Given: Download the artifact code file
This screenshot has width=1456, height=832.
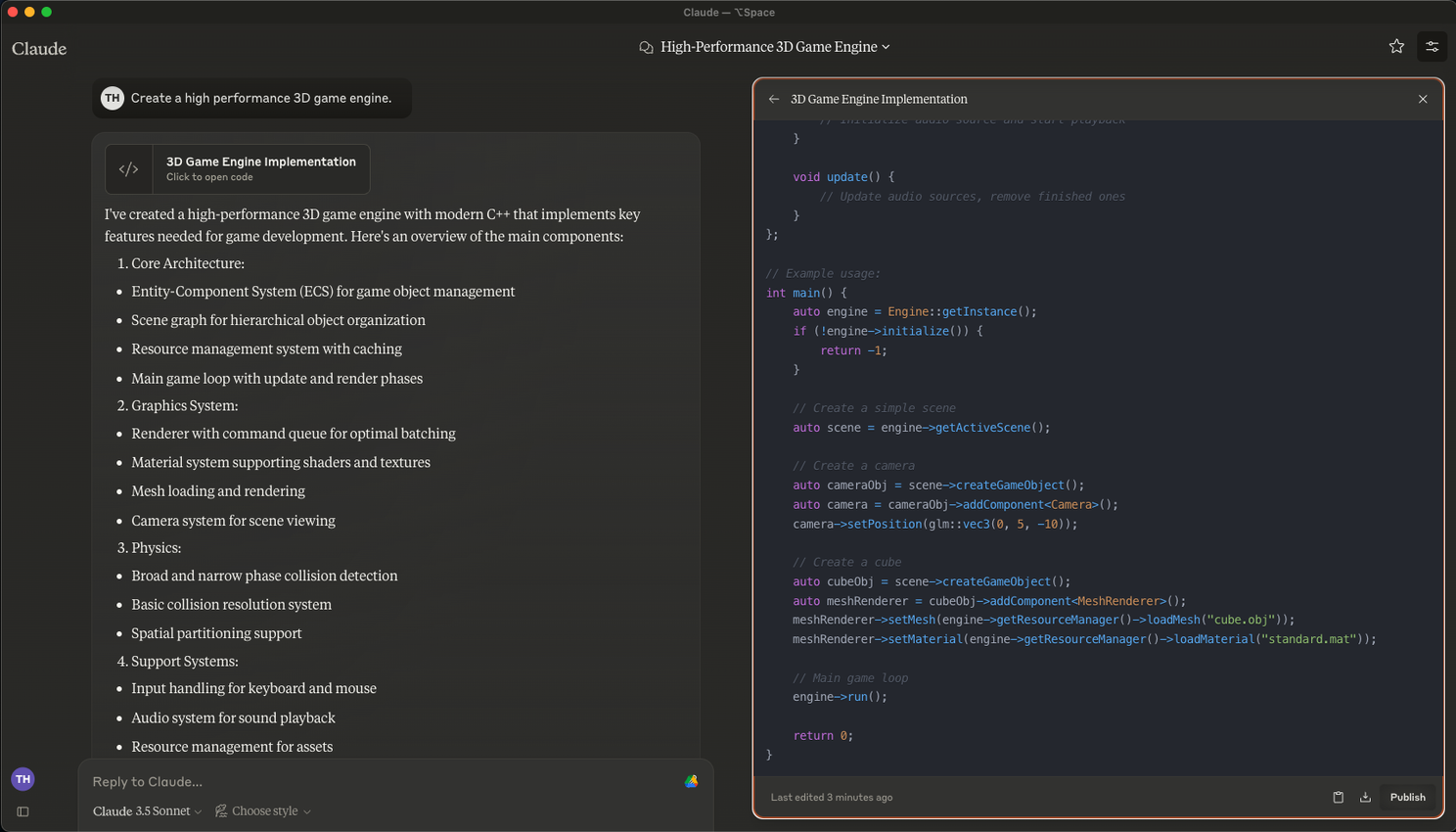Looking at the screenshot, I should 1365,797.
